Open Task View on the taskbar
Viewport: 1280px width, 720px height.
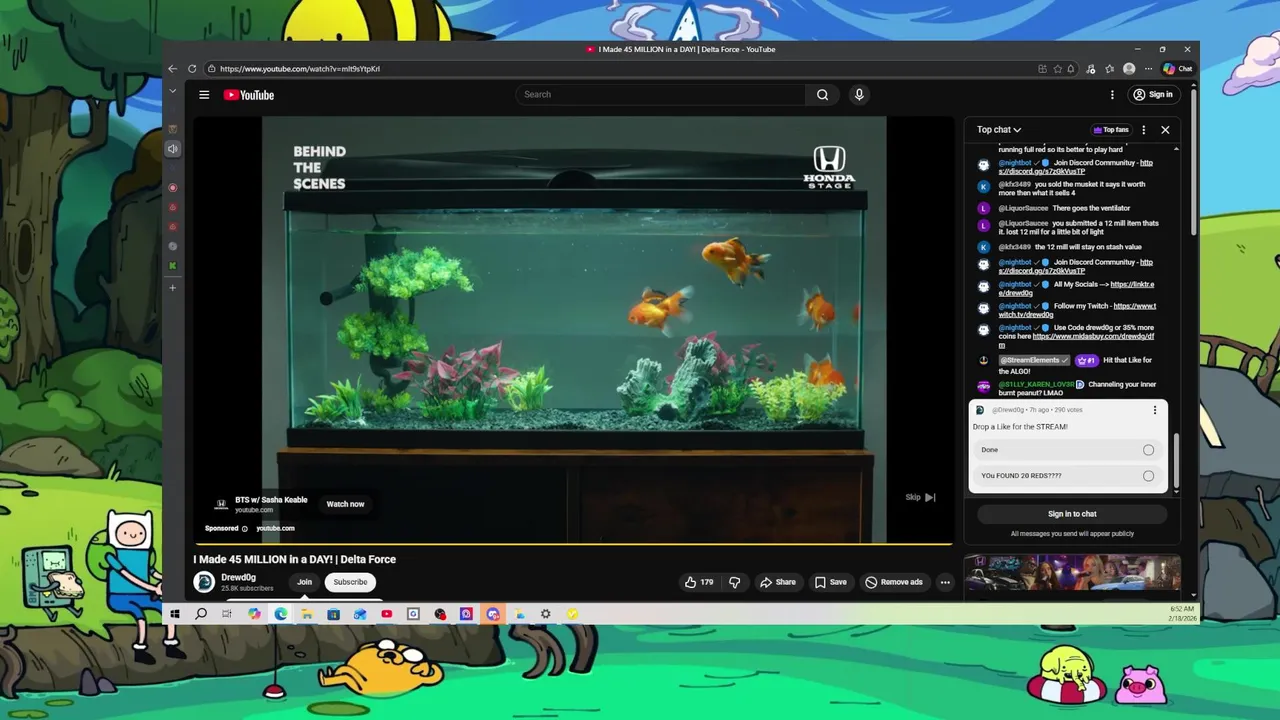point(227,614)
